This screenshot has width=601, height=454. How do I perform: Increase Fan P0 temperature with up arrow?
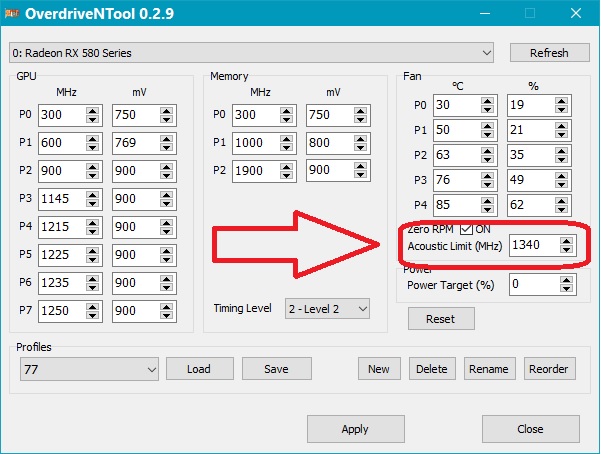click(488, 101)
